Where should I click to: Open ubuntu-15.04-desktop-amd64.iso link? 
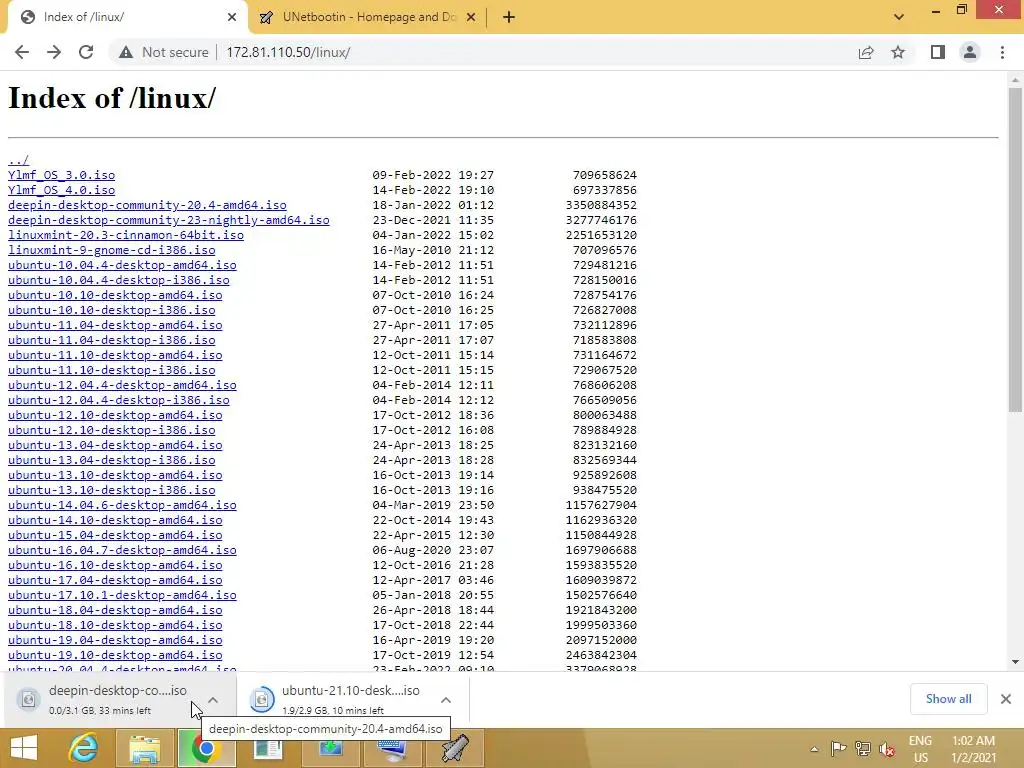(115, 536)
